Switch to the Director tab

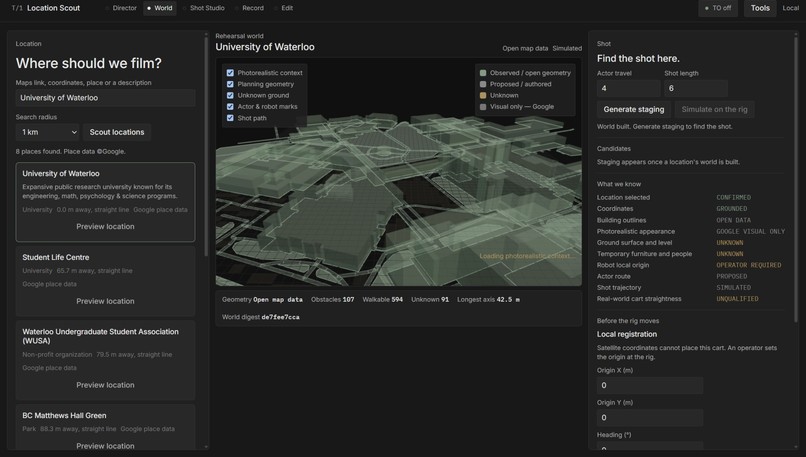pos(121,8)
